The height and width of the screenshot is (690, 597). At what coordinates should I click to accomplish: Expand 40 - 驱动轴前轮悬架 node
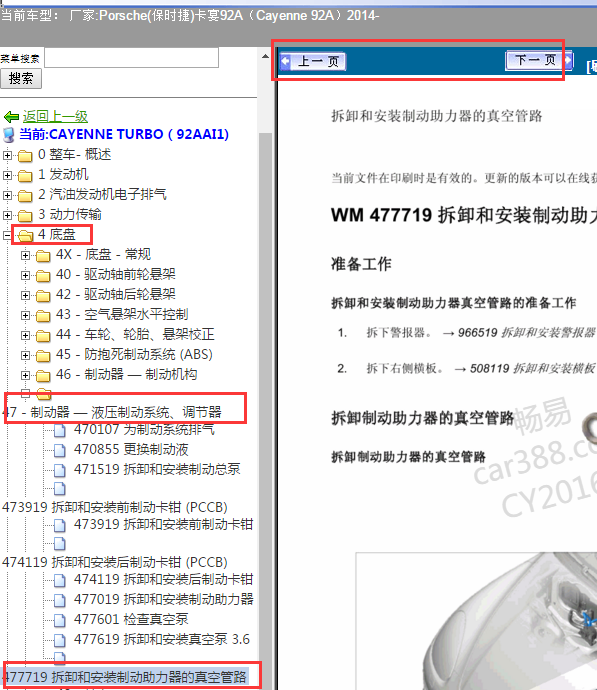pos(26,275)
